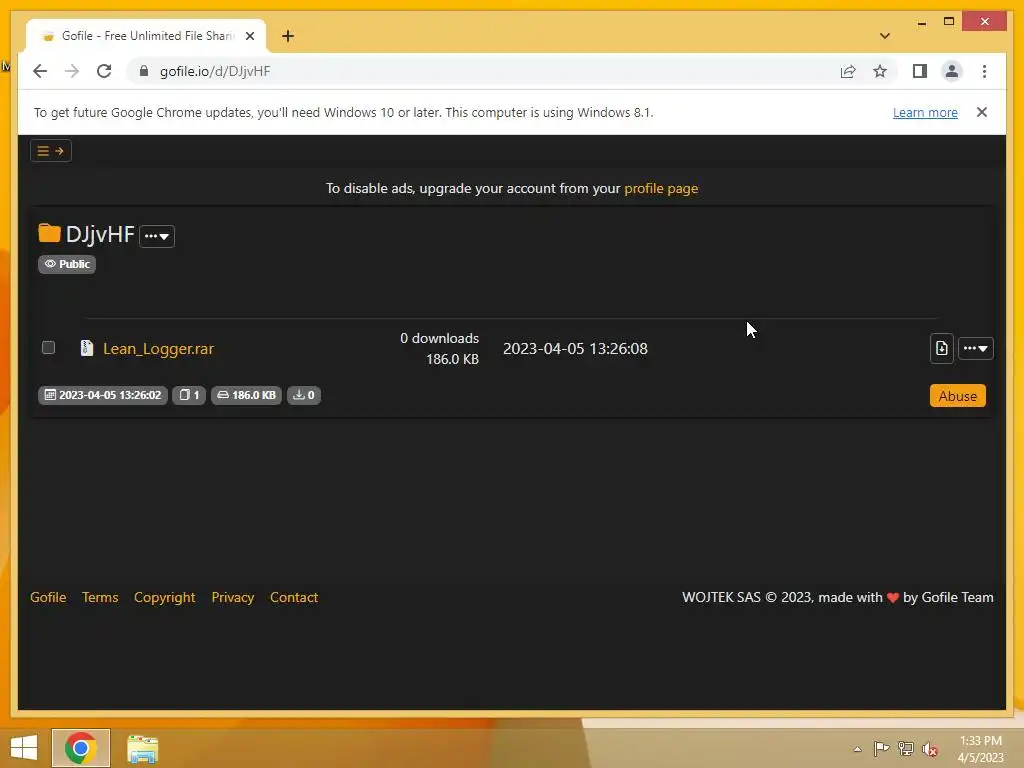Open the profile page link
The height and width of the screenshot is (768, 1024).
[661, 188]
